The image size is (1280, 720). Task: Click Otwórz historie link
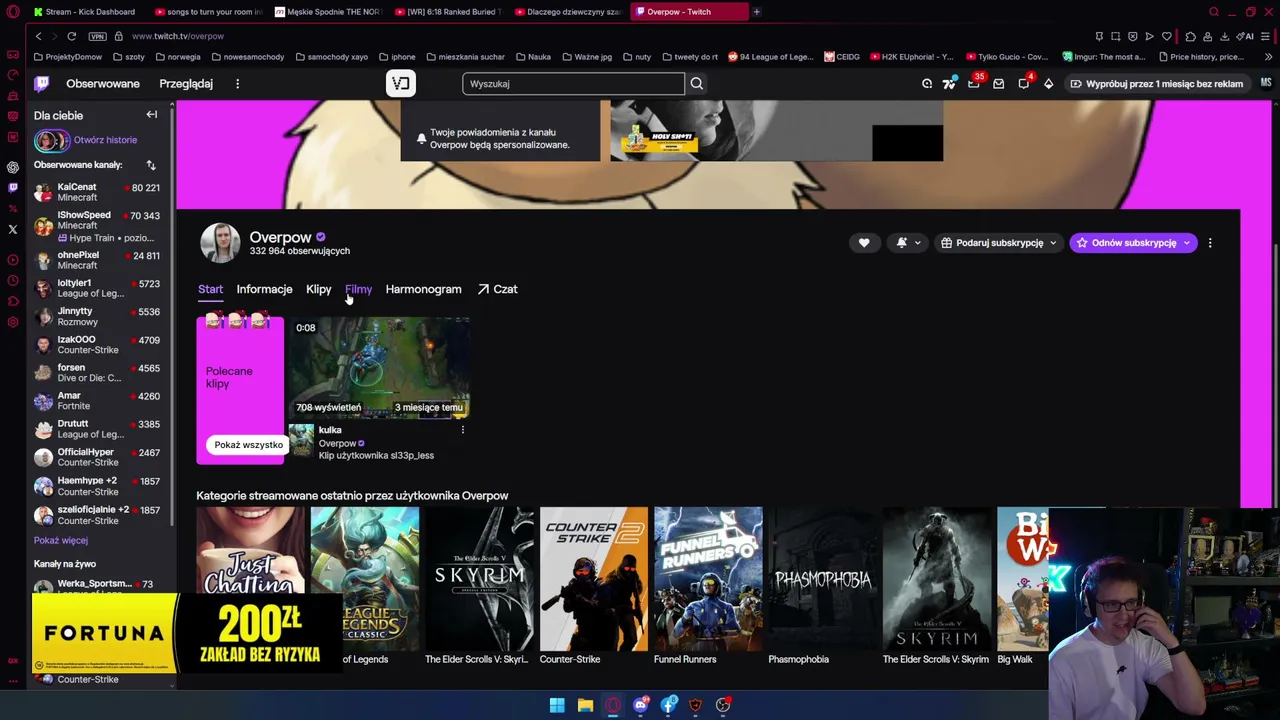[105, 140]
